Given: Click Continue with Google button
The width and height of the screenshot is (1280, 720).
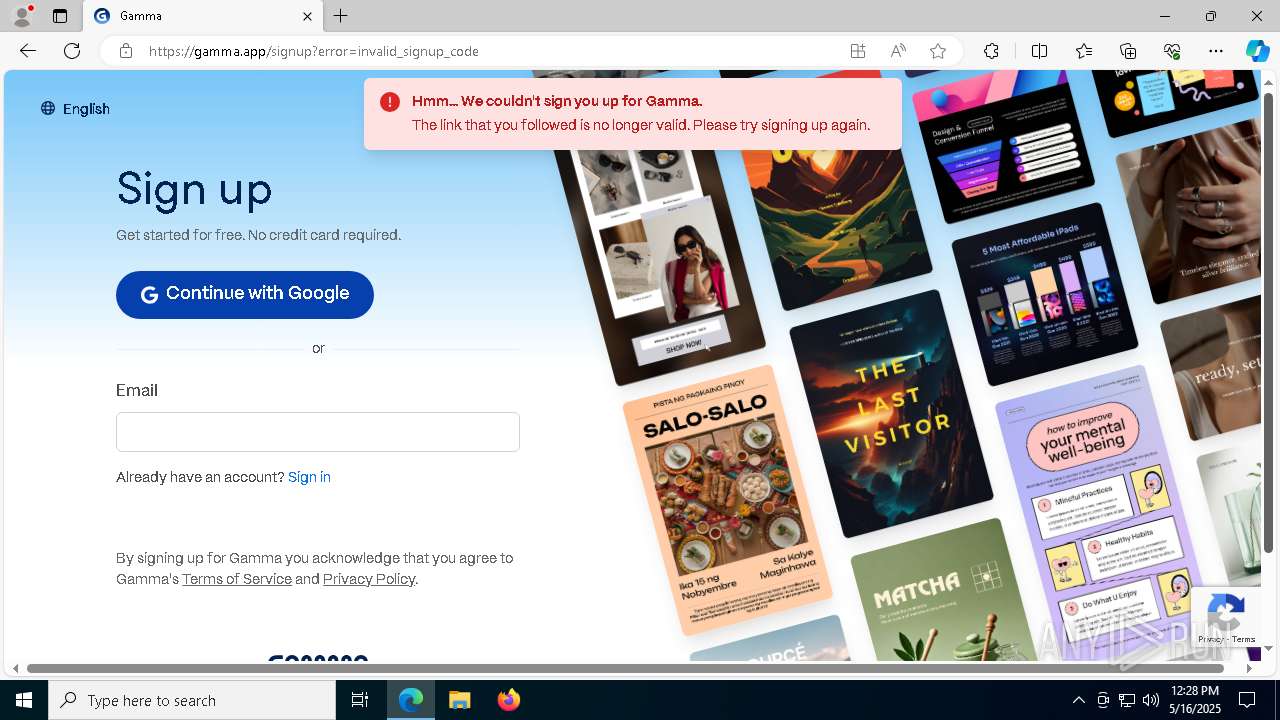Looking at the screenshot, I should [245, 294].
